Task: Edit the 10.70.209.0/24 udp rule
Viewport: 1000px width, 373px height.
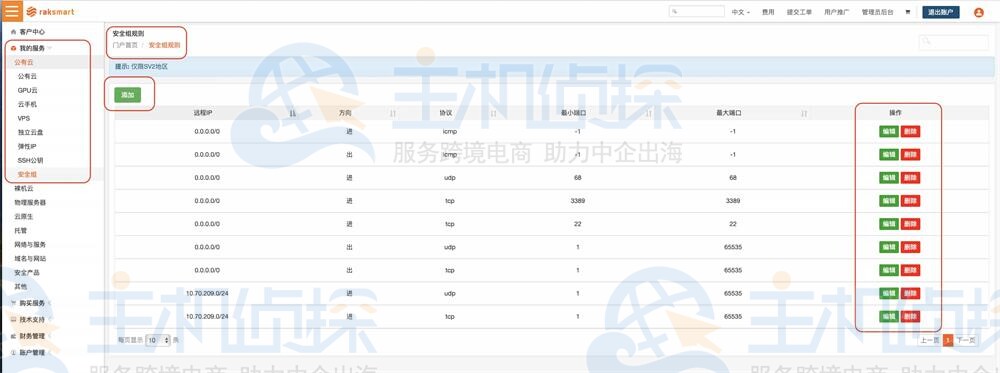Action: coord(888,293)
